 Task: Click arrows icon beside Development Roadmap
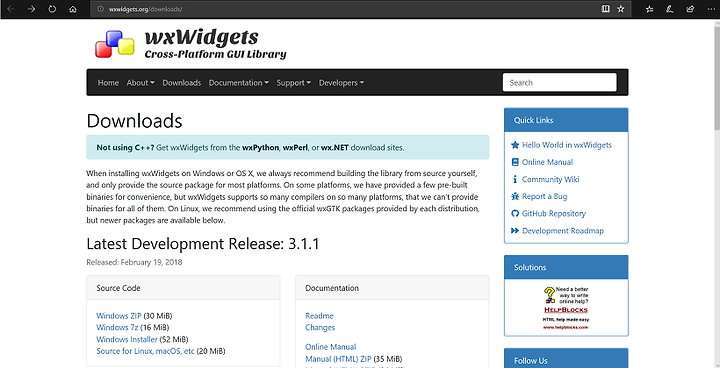coord(515,231)
